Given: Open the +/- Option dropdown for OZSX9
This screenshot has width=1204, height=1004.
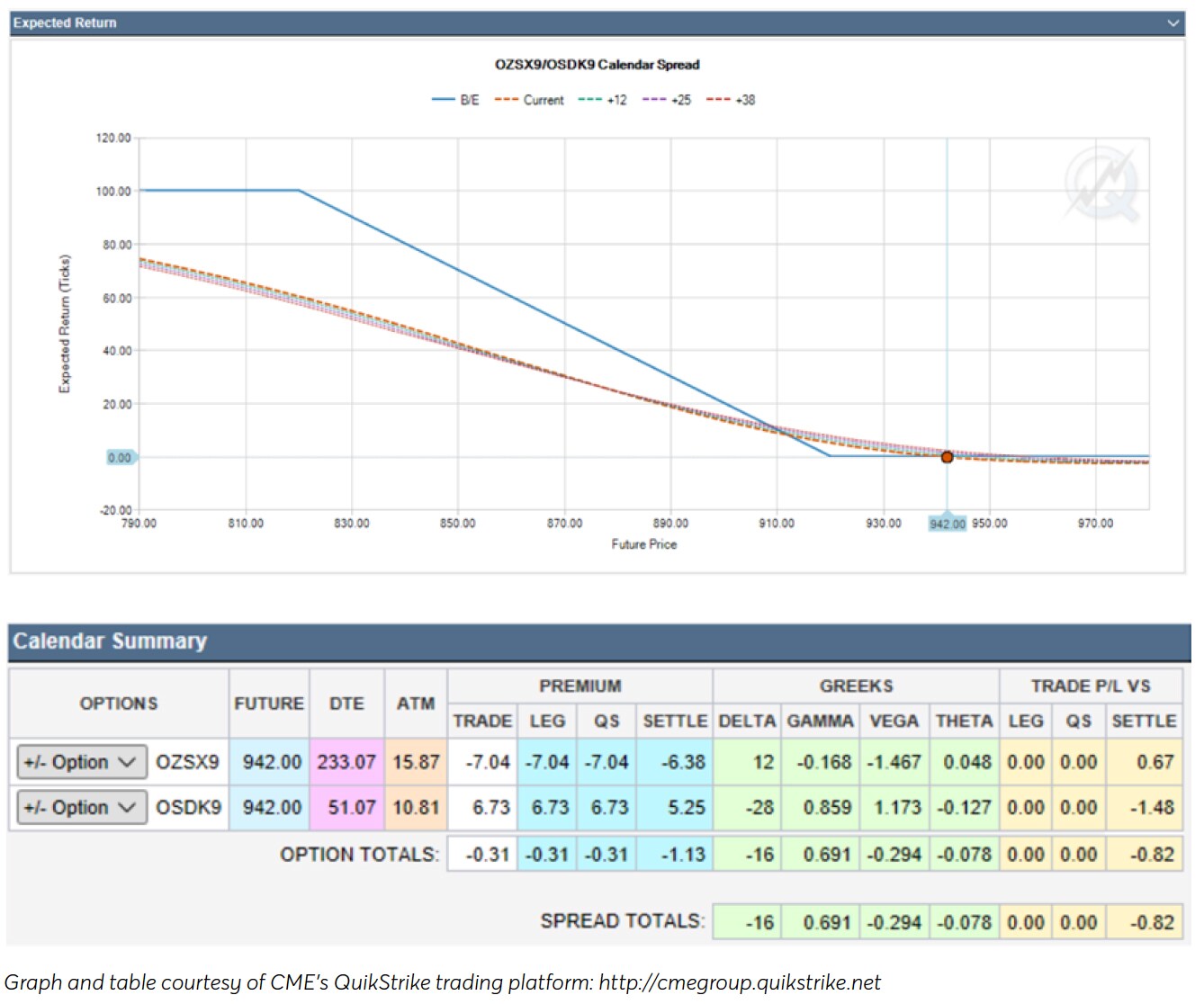Looking at the screenshot, I should tap(80, 762).
